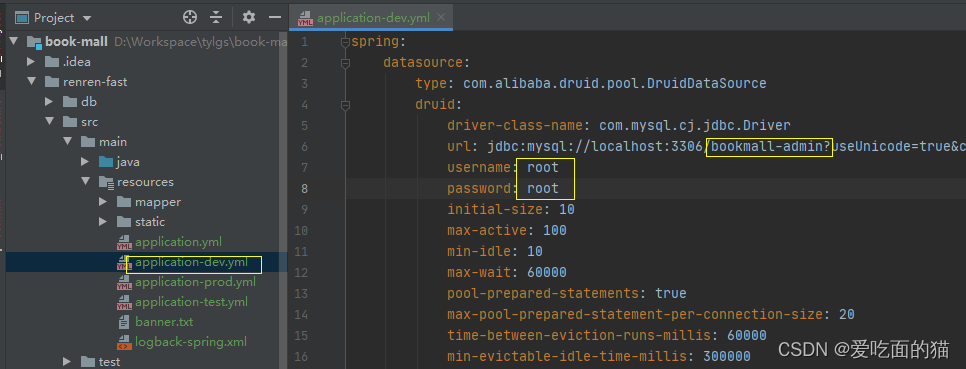Collapse the resources folder
966x369 pixels.
pos(85,182)
